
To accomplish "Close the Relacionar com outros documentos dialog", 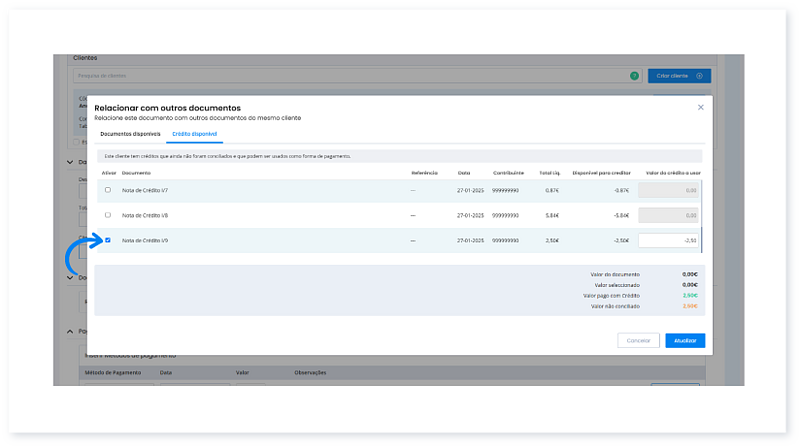I will click(700, 106).
